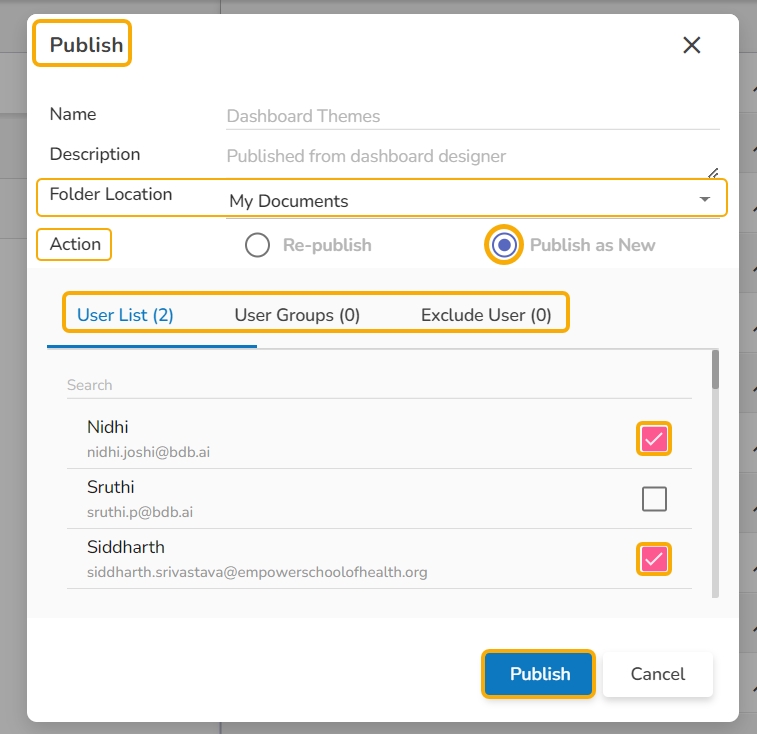Switch to the User List tab
Screen dimensions: 757x734
125,315
